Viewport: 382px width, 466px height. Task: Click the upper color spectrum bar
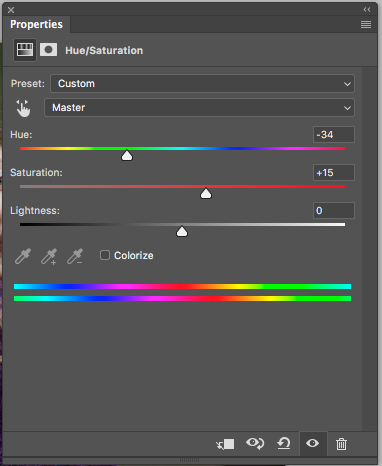(x=182, y=286)
